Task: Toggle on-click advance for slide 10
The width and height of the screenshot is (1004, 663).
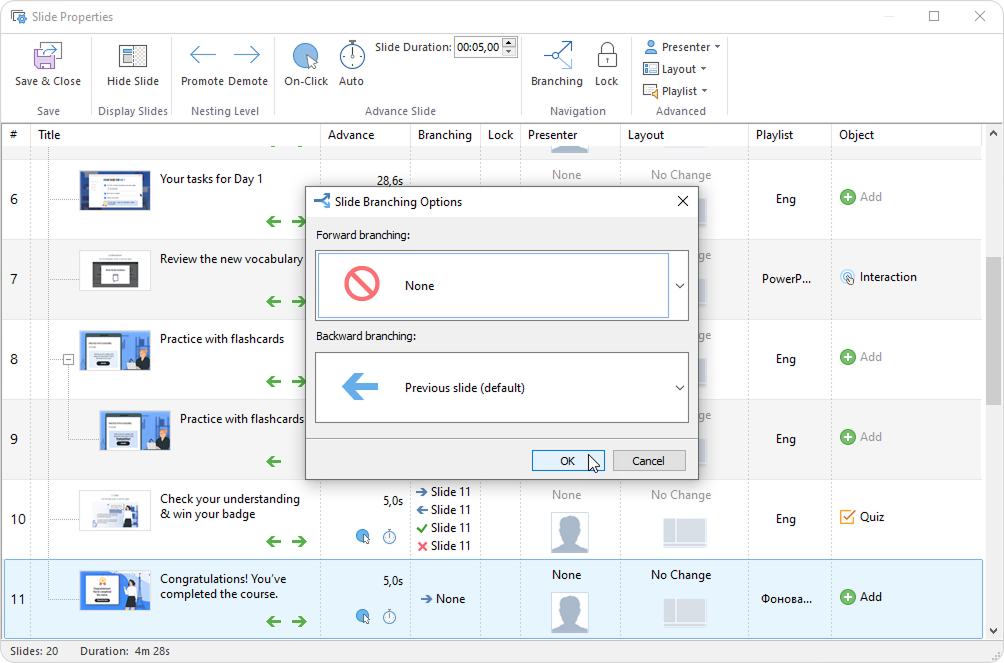Action: (x=363, y=537)
